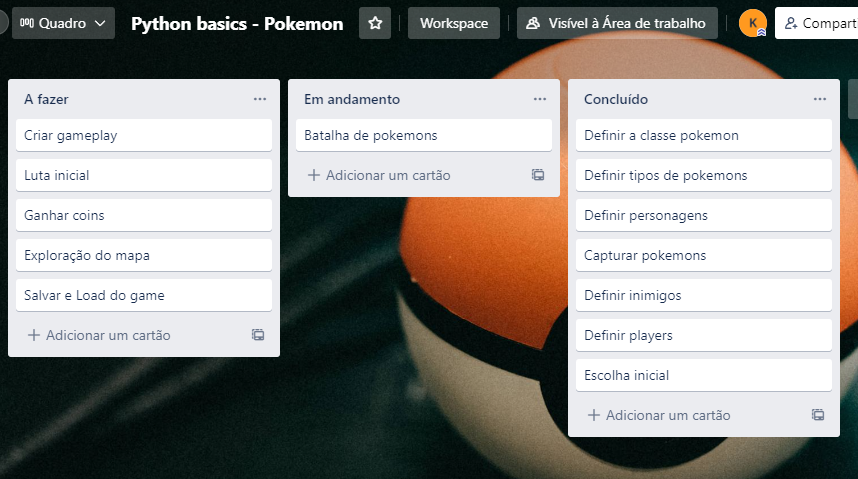Open the Definir inimigos card
Viewport: 858px width, 479px height.
[x=704, y=295]
